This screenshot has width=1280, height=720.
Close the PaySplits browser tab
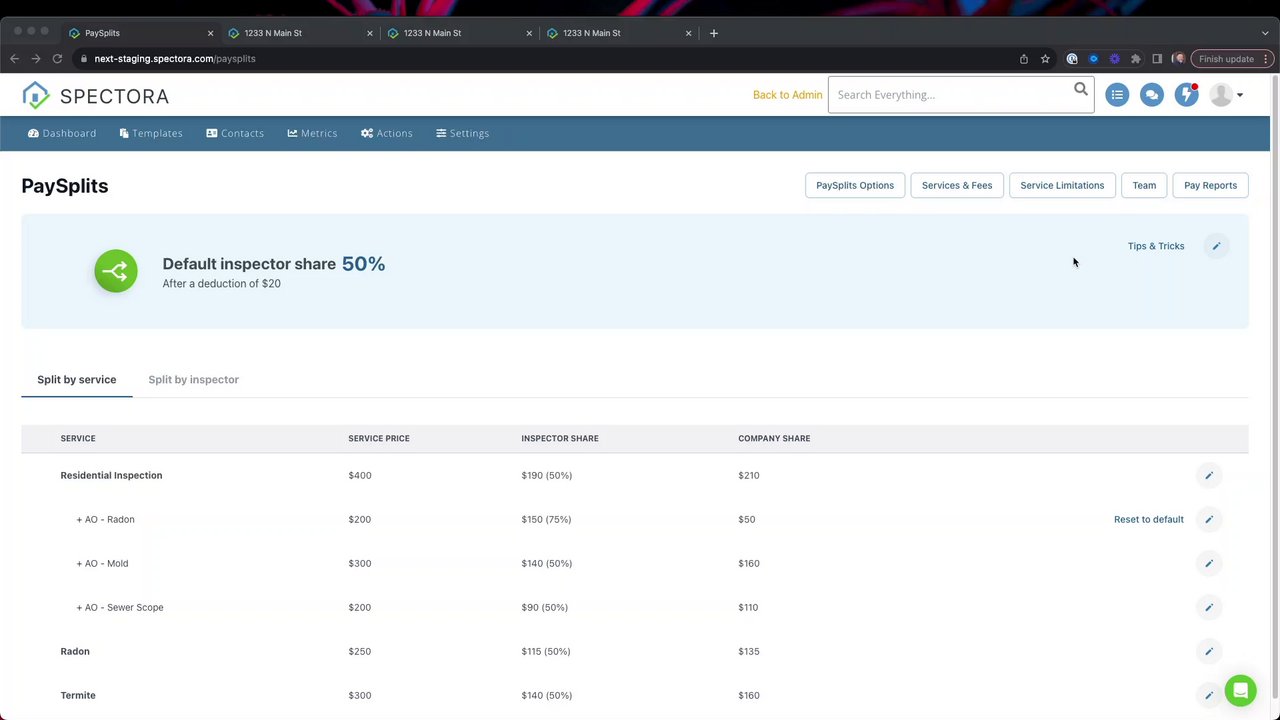pyautogui.click(x=210, y=33)
